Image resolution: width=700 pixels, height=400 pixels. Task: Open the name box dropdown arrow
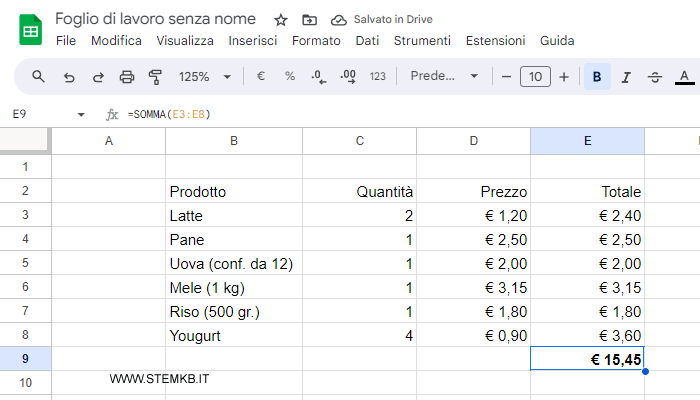pyautogui.click(x=81, y=115)
